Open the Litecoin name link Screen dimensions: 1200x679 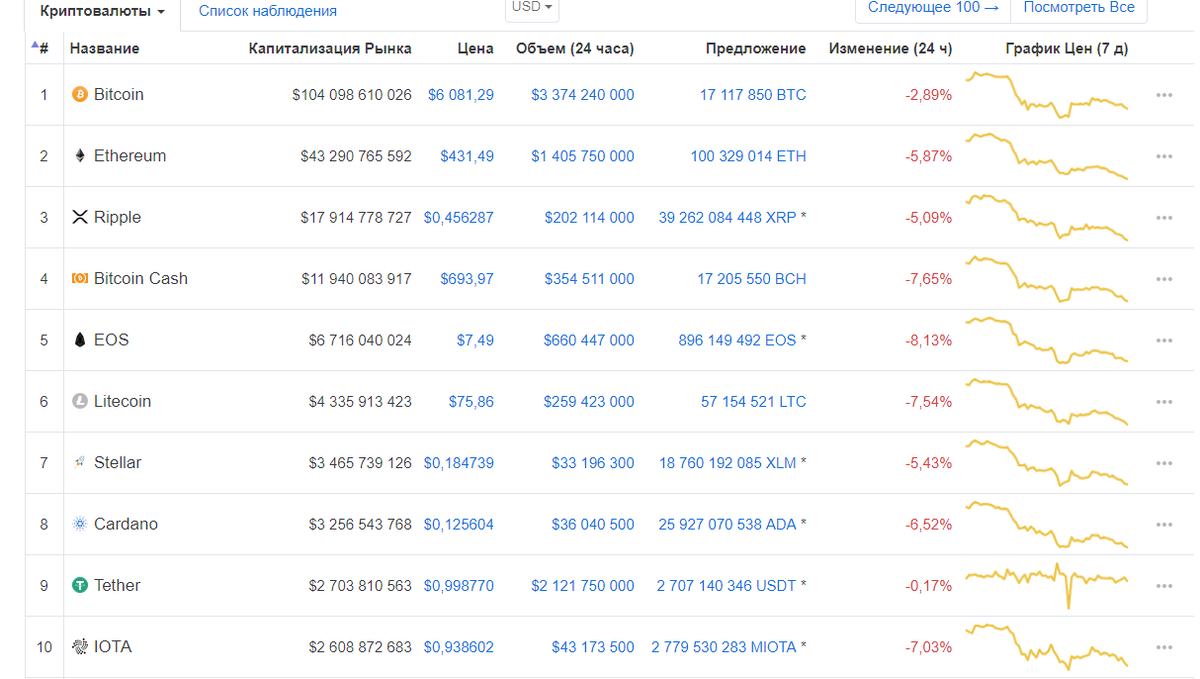click(122, 402)
